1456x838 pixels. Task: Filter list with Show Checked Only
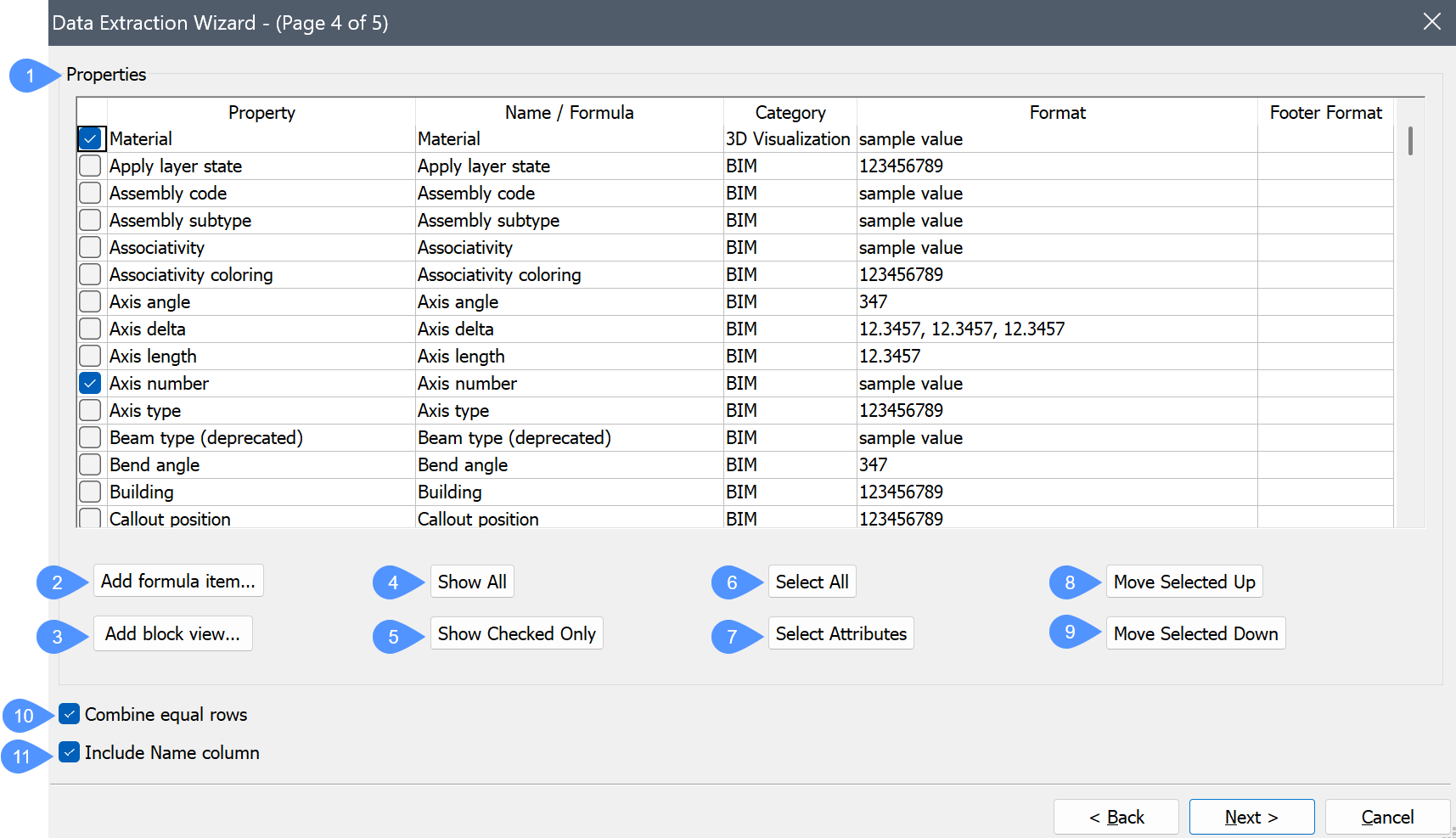point(516,634)
